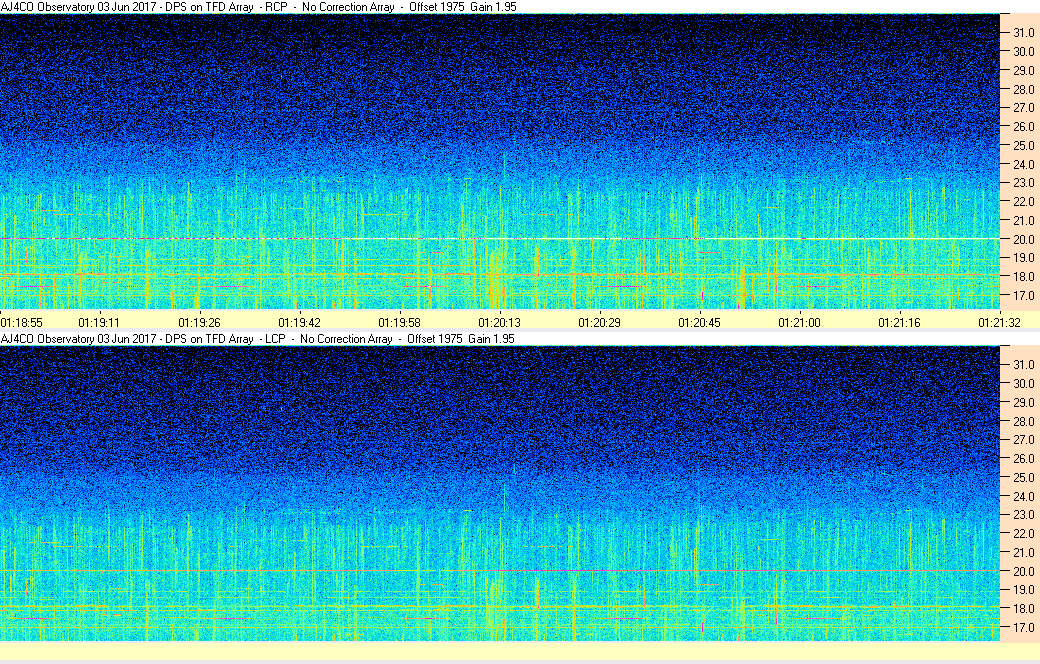Pick the 01:19:42 time axis label
This screenshot has height=664, width=1040.
click(x=299, y=322)
